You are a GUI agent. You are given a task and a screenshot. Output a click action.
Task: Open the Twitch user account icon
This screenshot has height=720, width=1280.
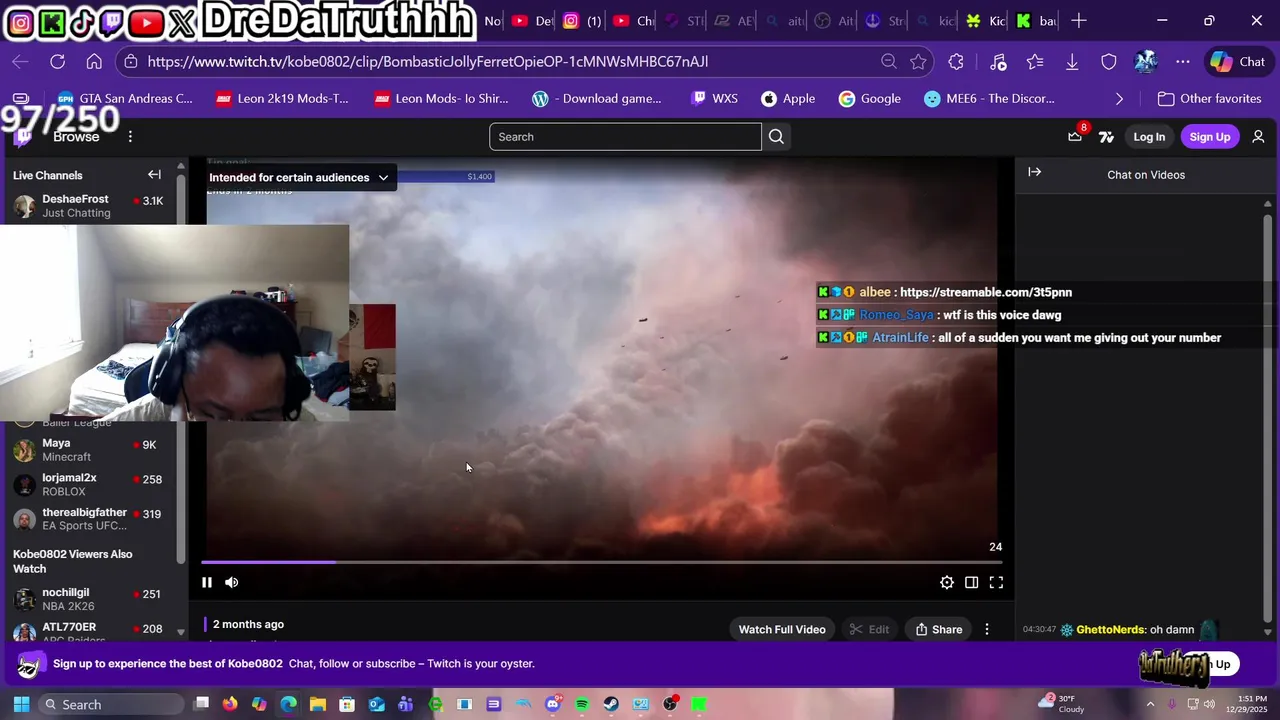pos(1258,137)
